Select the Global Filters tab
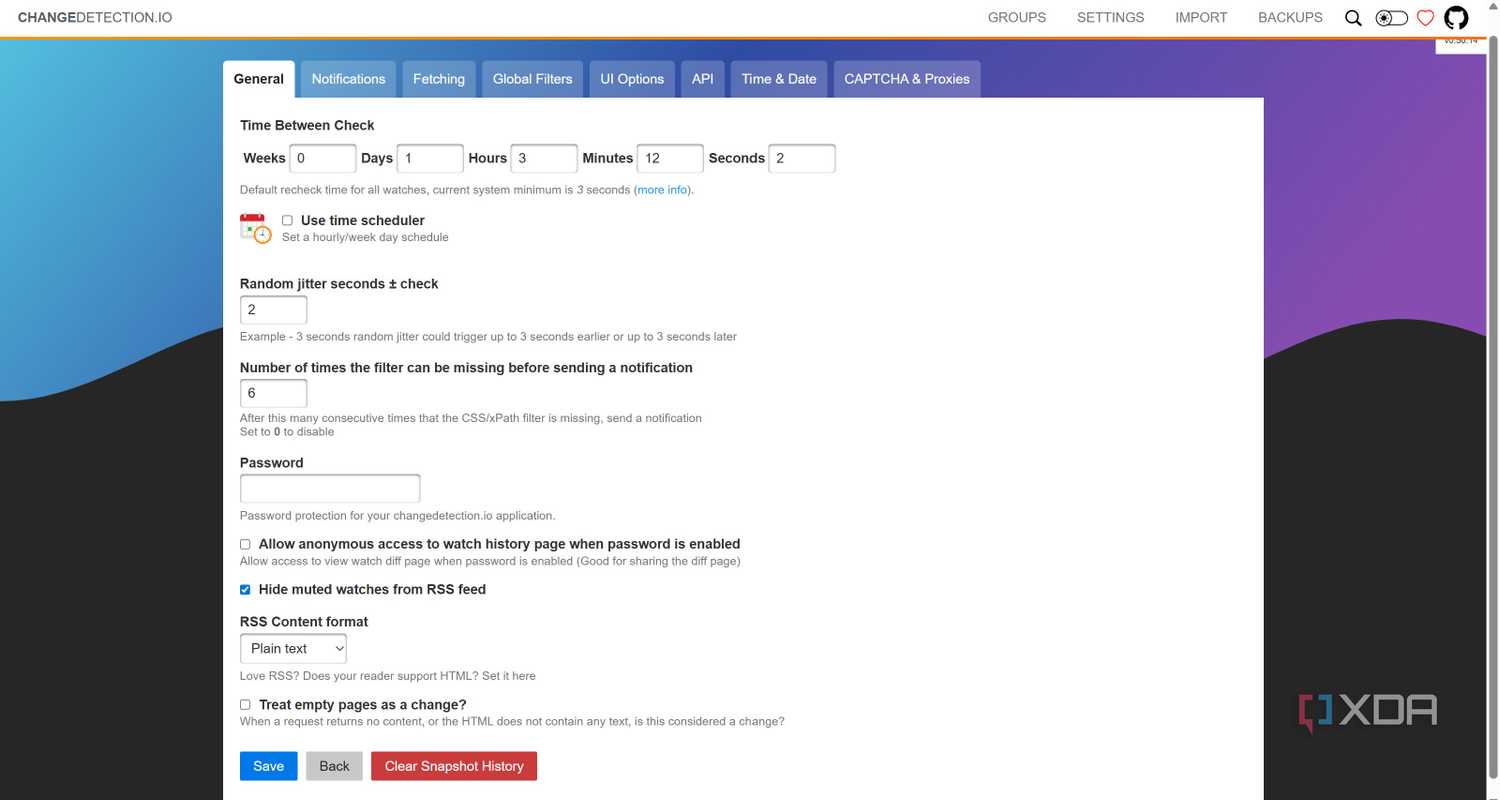Screen dimensions: 1500x800 pos(533,79)
